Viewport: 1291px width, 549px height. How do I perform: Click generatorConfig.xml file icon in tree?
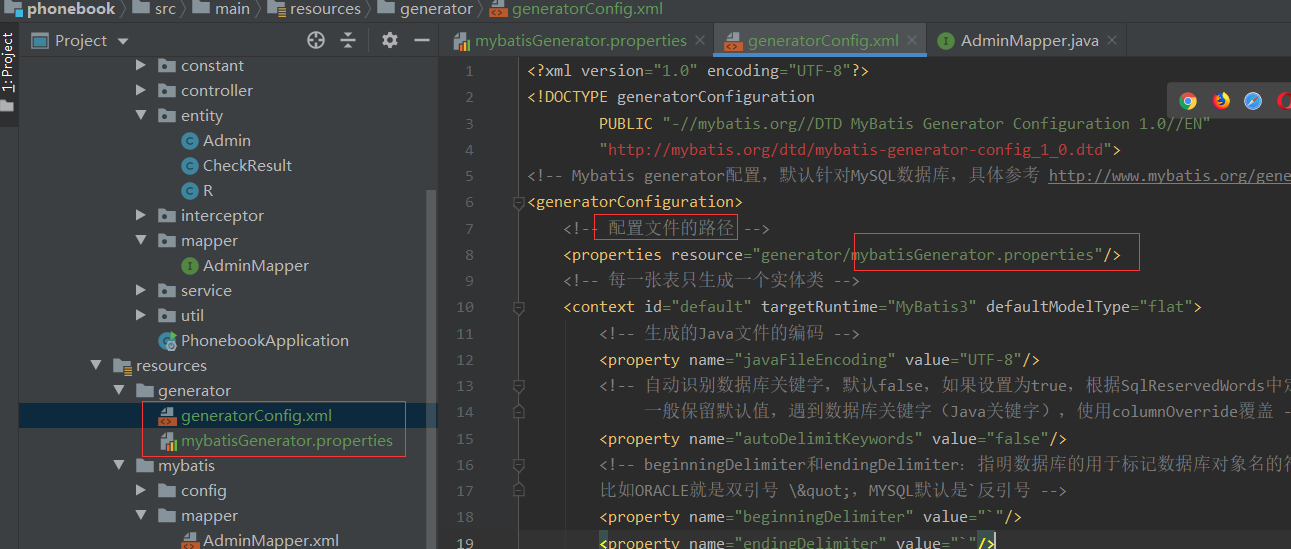(167, 416)
